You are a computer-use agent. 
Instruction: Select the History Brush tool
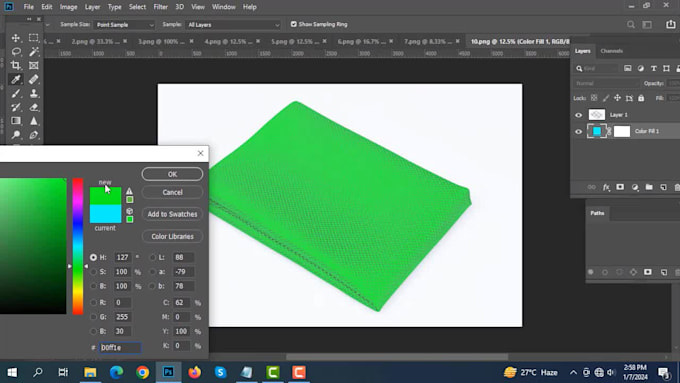(x=16, y=107)
